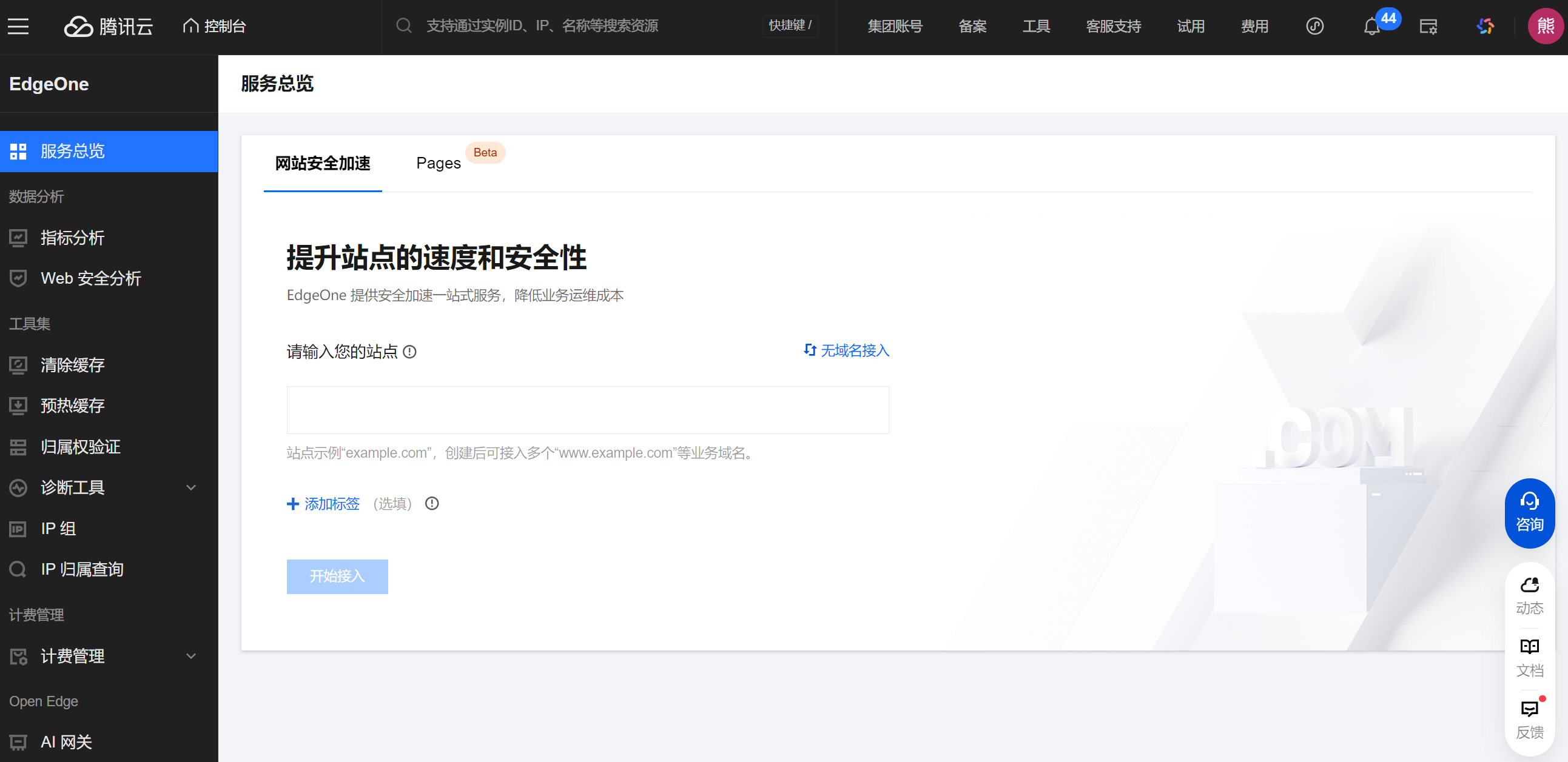The image size is (1568, 762).
Task: Click the 快捷键 / shortcut badge
Action: coord(790,25)
